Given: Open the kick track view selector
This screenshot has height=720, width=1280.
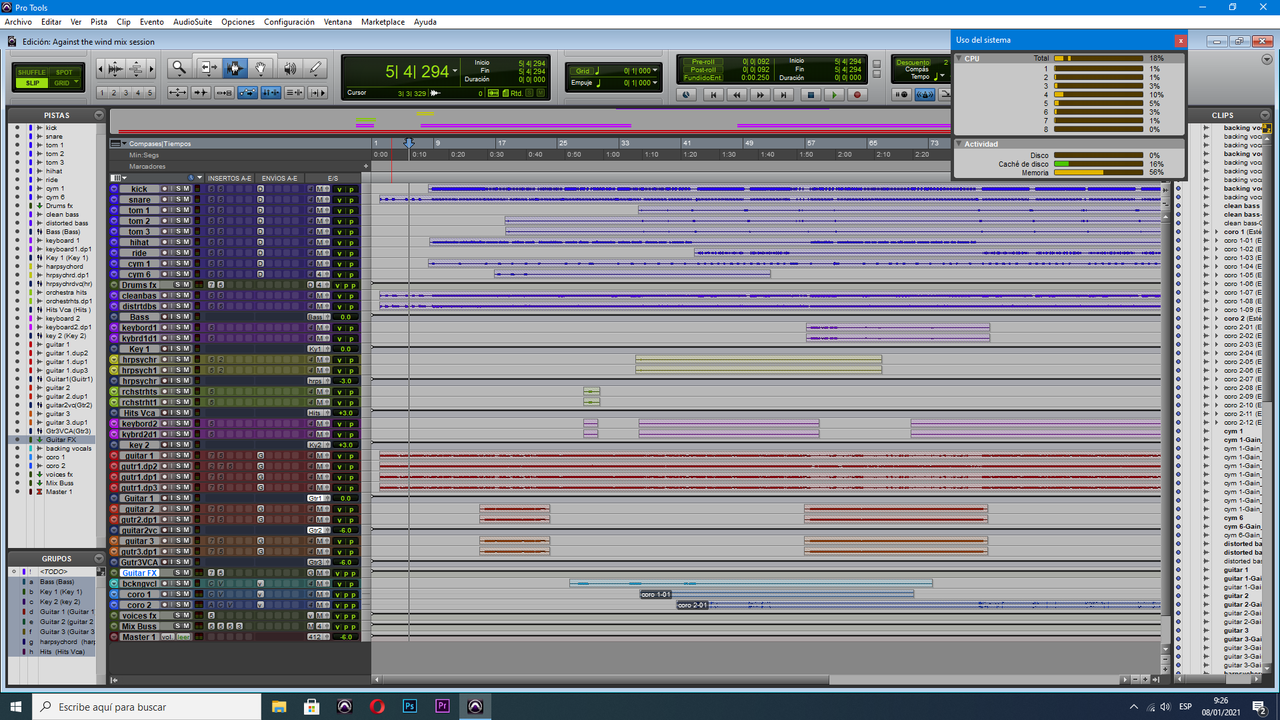Looking at the screenshot, I should 114,188.
